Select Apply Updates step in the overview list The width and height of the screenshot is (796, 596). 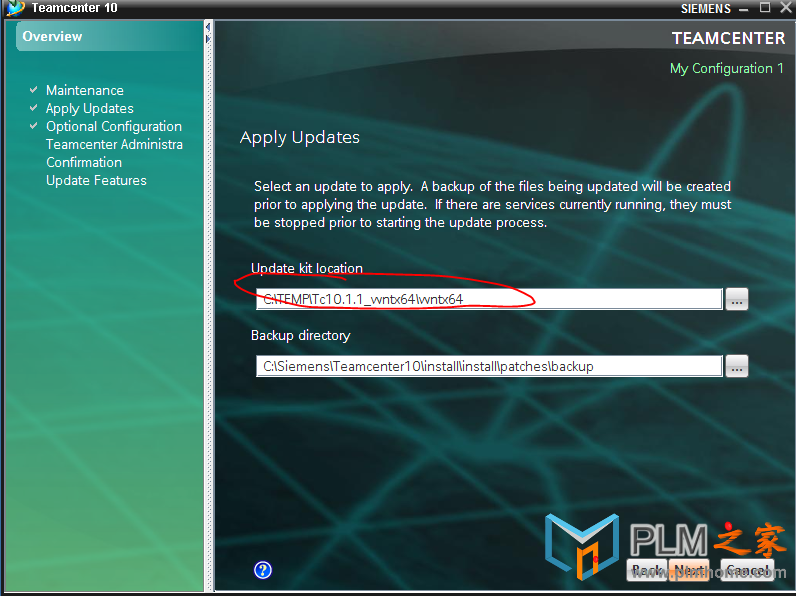click(90, 109)
